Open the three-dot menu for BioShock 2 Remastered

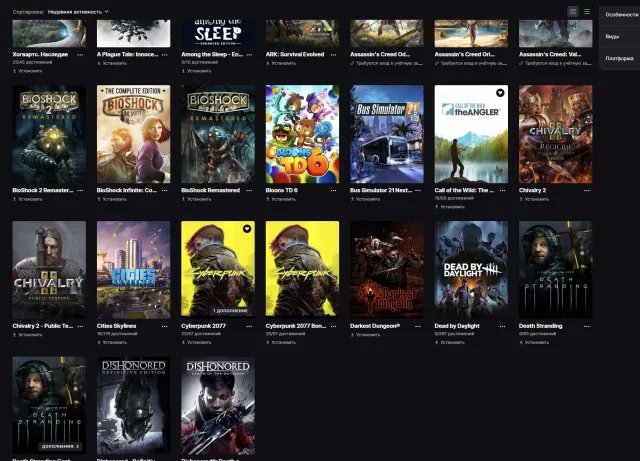tap(80, 191)
